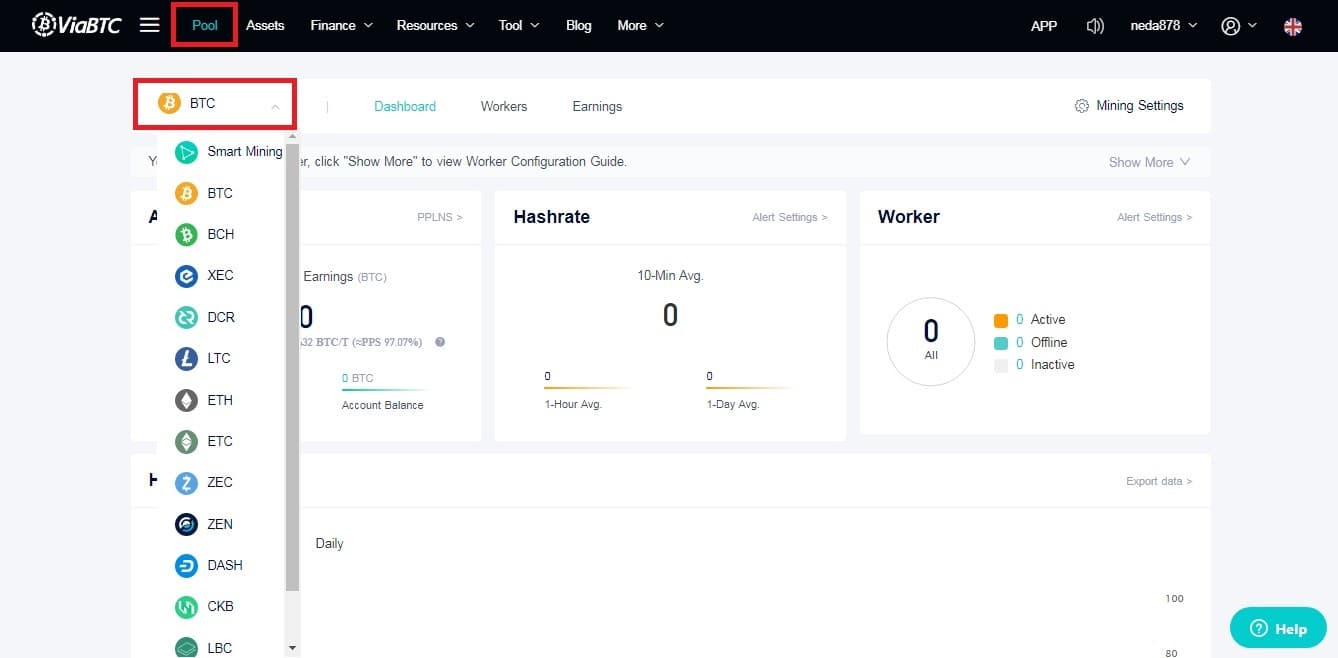Screen dimensions: 1338x658
Task: Open the user account avatar icon
Action: click(x=1231, y=26)
